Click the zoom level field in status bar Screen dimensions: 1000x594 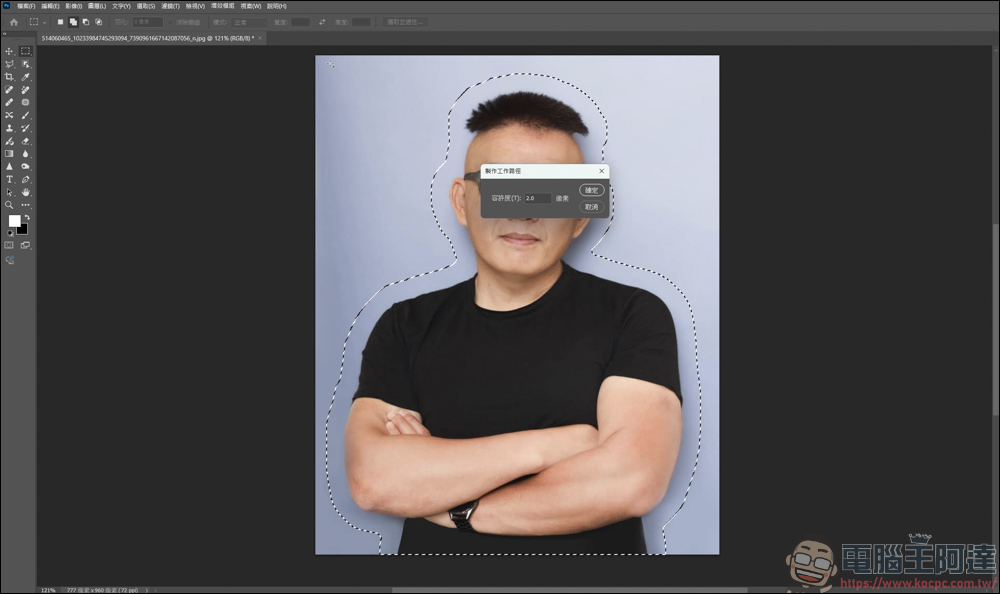(x=48, y=590)
